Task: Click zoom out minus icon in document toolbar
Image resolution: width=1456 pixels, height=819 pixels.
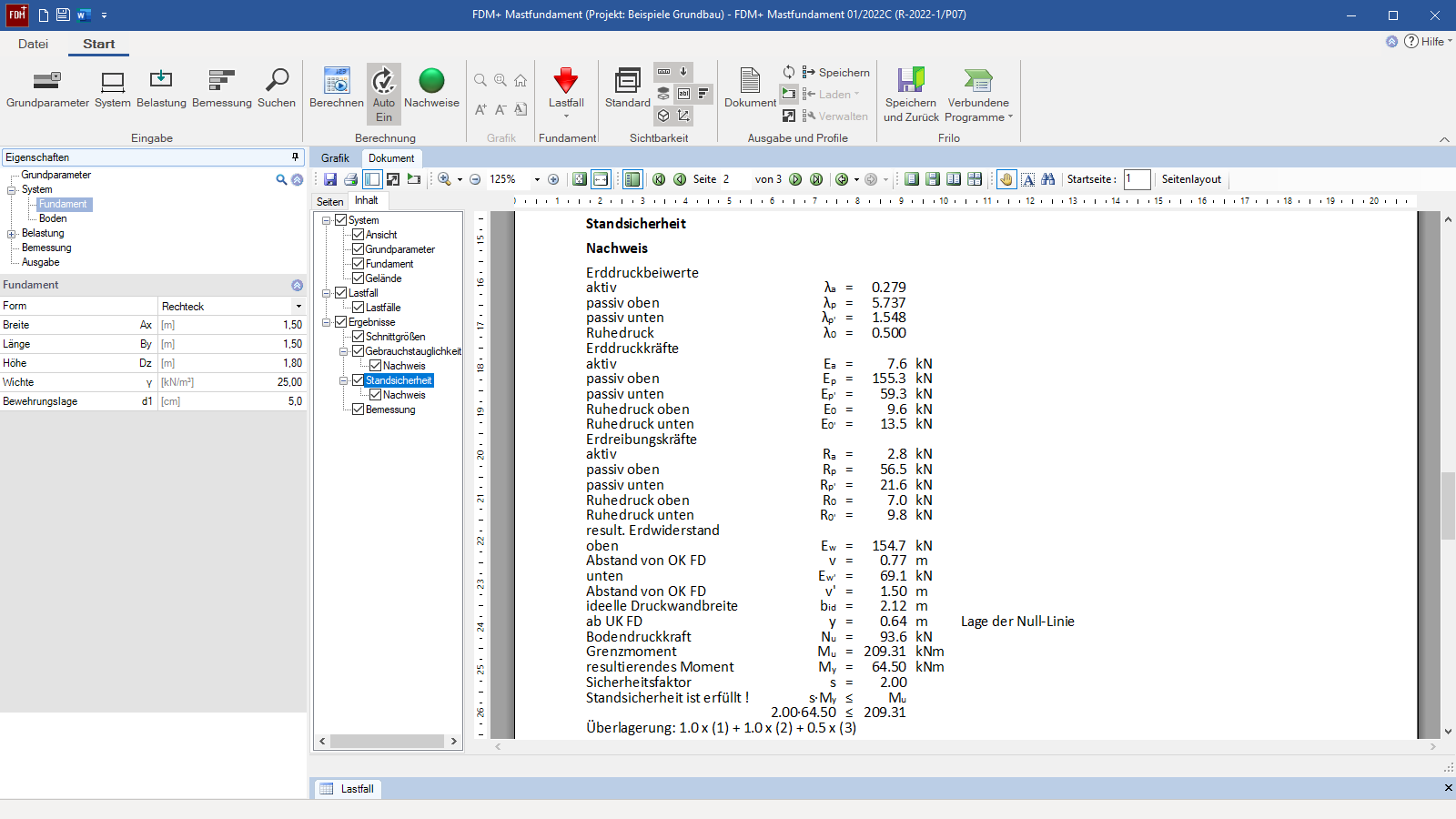Action: (x=475, y=179)
